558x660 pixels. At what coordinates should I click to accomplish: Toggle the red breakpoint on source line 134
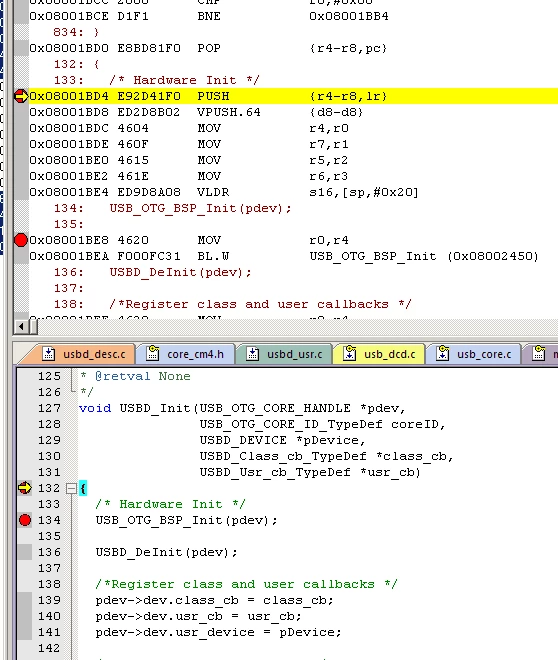click(25, 520)
